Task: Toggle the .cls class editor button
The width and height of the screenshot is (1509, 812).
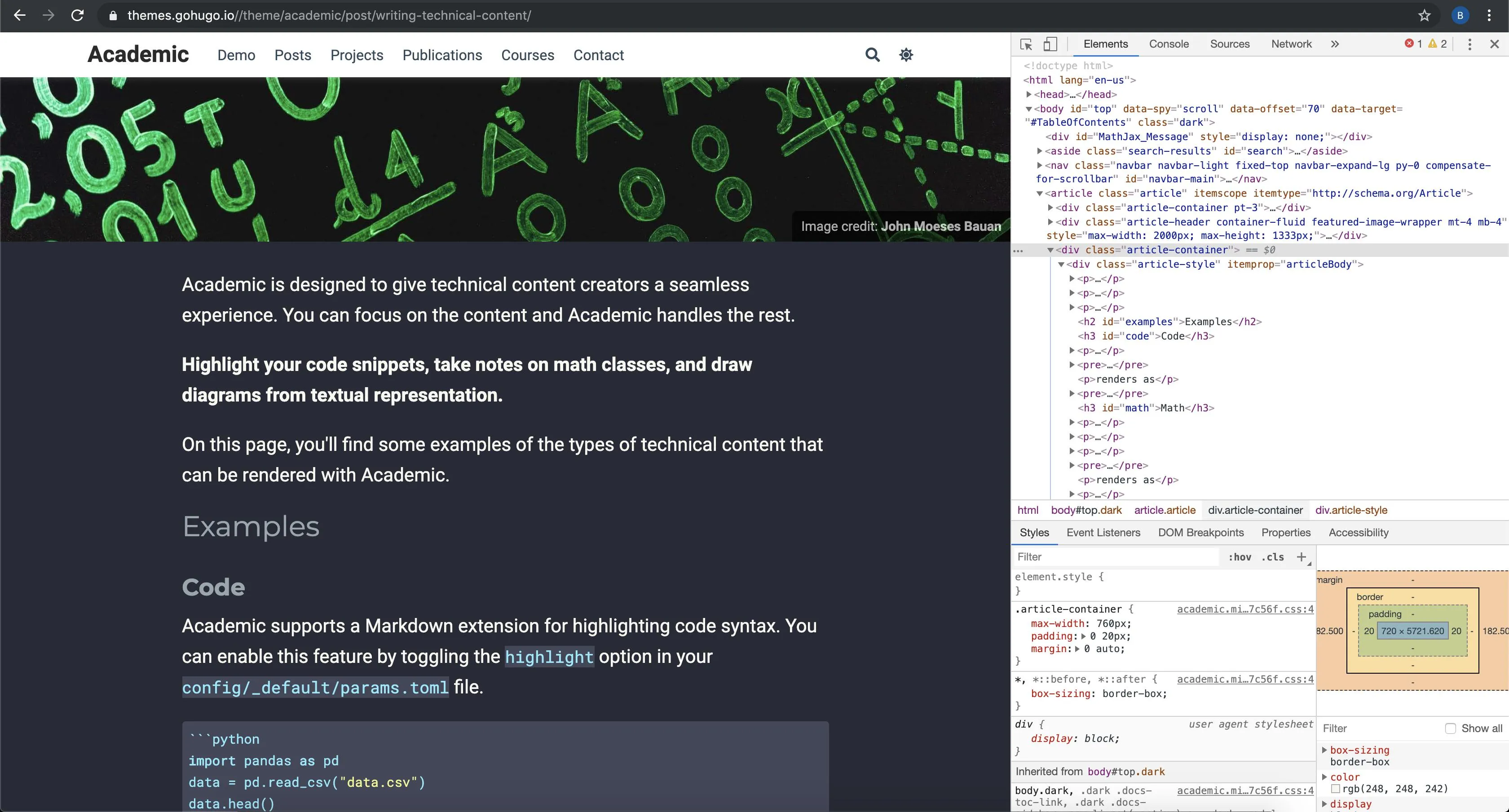Action: point(1272,556)
